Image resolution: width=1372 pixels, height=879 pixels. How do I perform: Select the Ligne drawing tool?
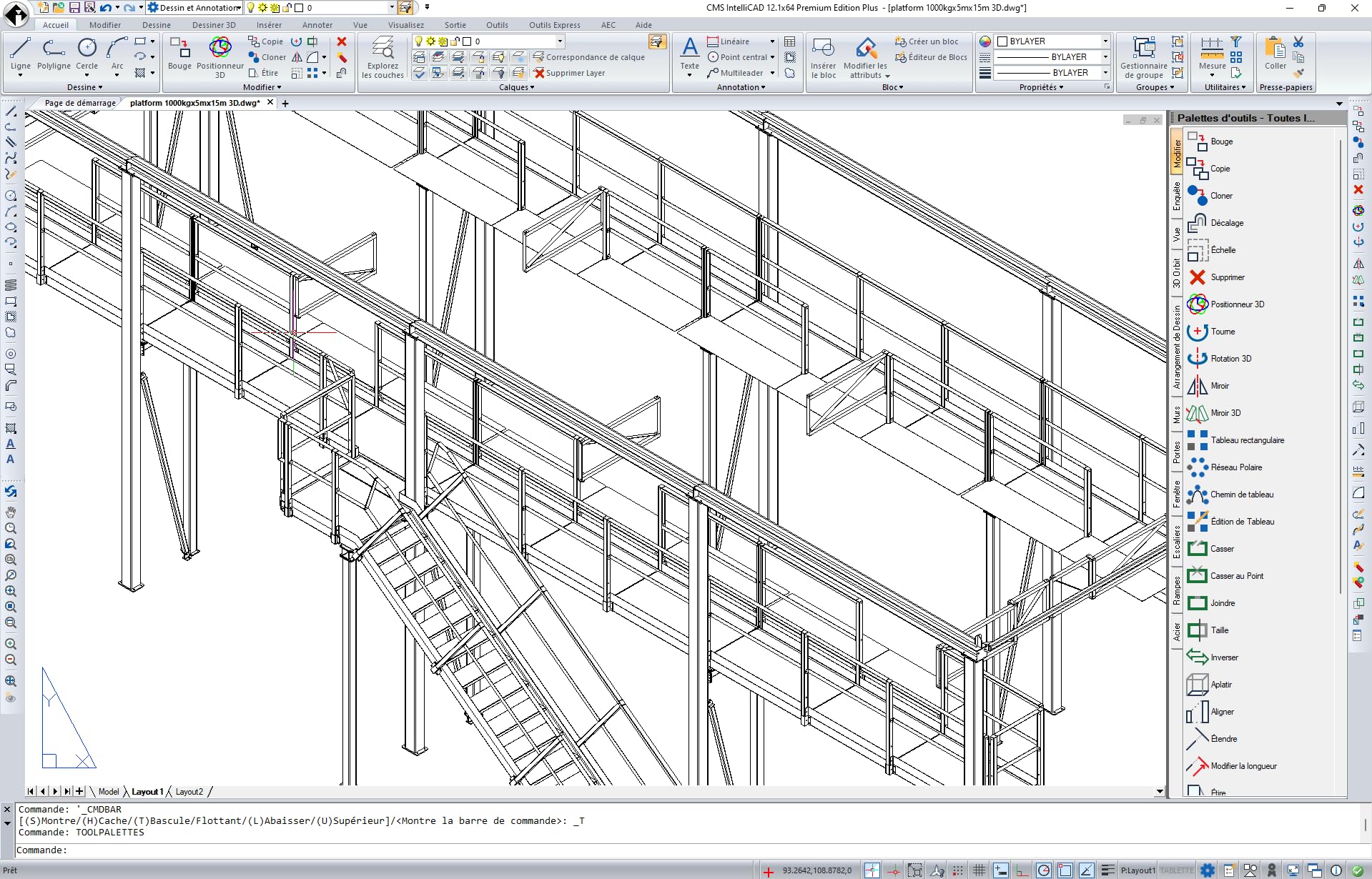pos(20,55)
